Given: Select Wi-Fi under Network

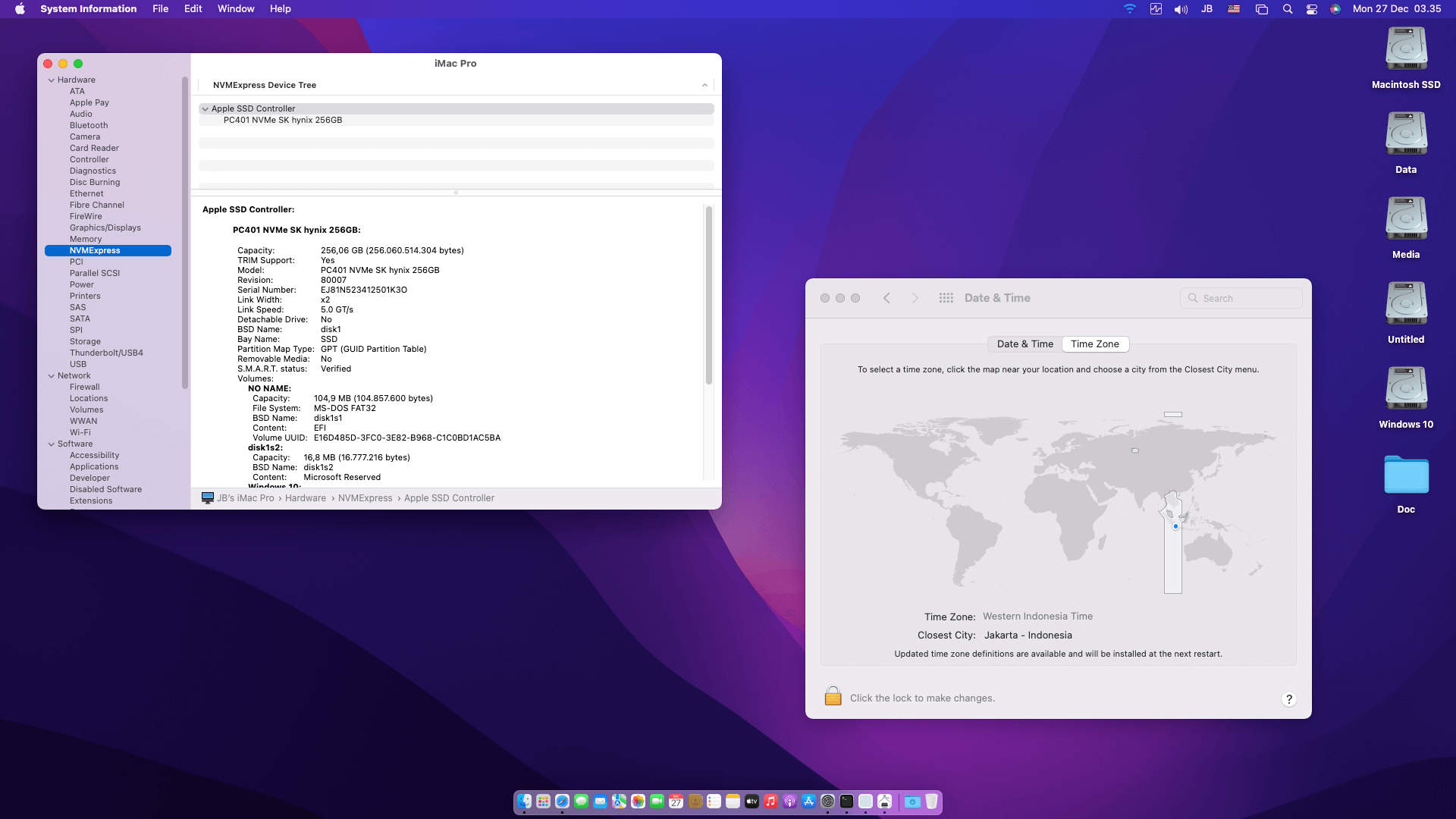Looking at the screenshot, I should [80, 432].
